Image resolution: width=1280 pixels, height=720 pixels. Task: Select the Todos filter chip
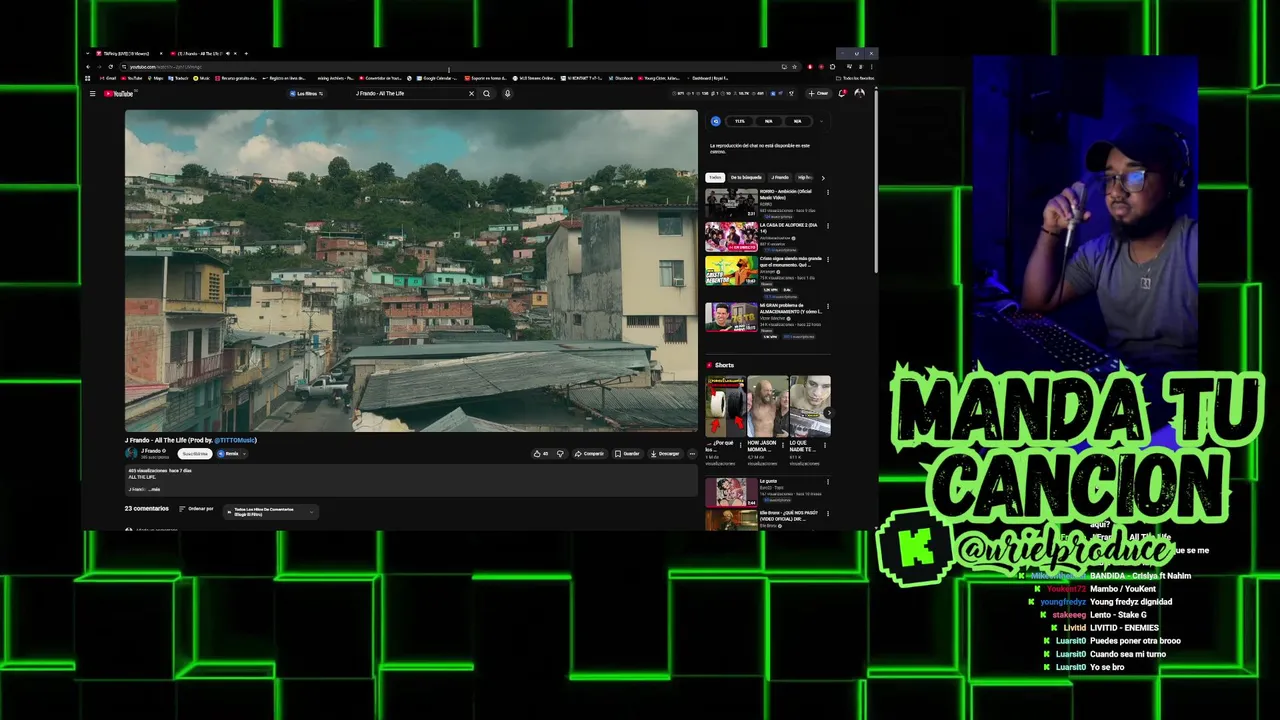[714, 177]
